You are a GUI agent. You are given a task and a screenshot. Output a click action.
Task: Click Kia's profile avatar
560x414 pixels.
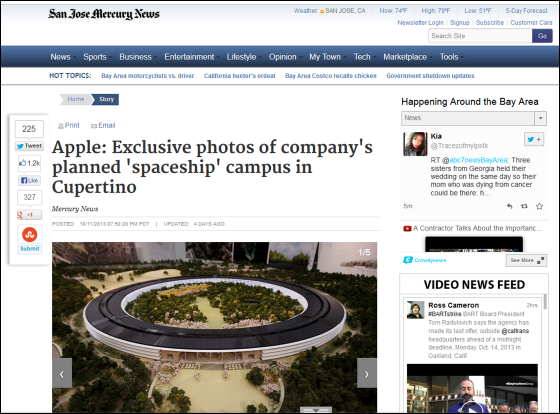[x=415, y=144]
